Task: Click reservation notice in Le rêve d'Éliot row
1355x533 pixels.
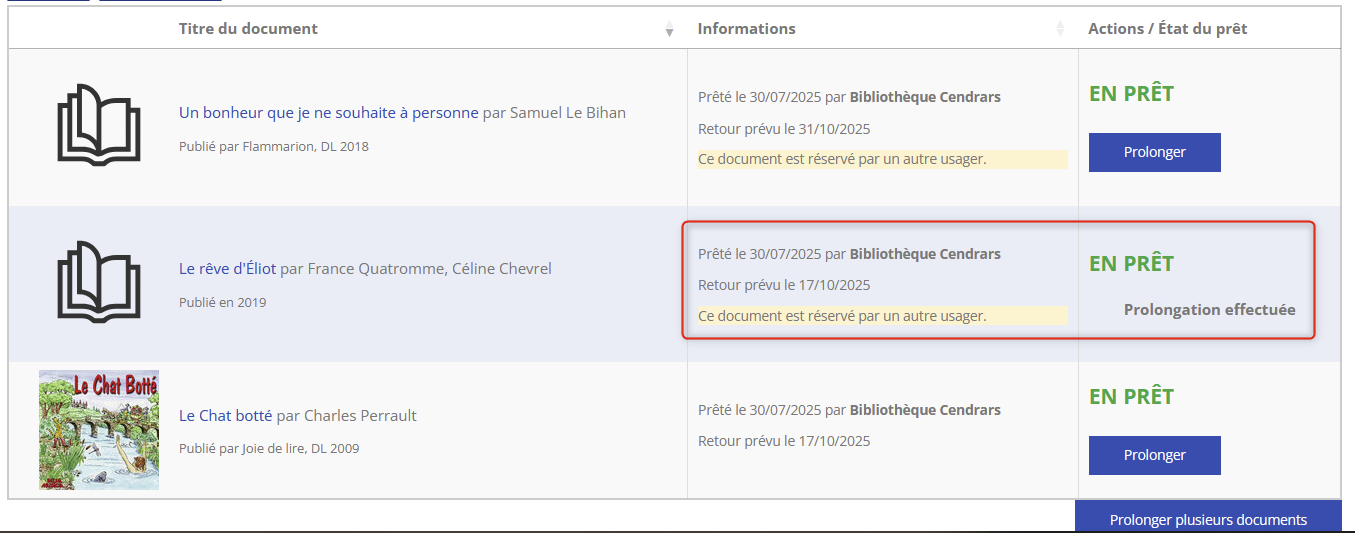Action: 842,316
